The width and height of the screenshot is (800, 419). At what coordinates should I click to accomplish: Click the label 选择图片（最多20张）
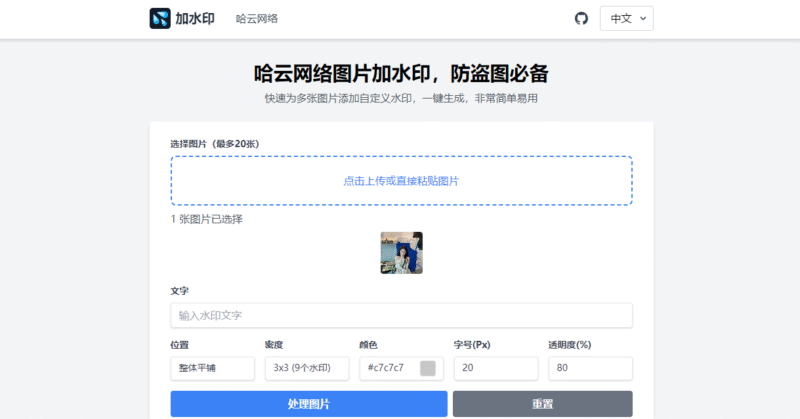[x=215, y=144]
